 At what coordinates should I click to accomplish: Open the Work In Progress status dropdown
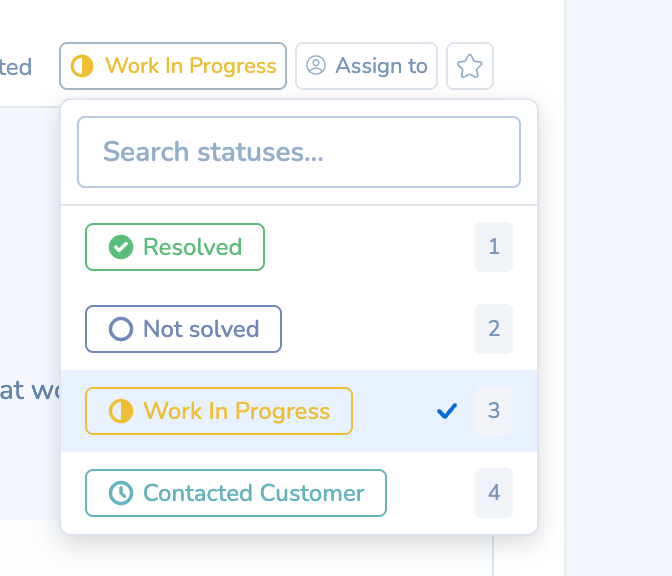click(173, 66)
